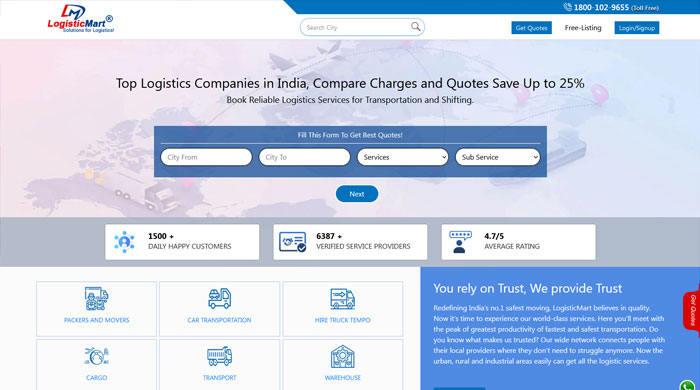Expand the Sub Service dropdown
The image size is (700, 390).
pyautogui.click(x=497, y=157)
